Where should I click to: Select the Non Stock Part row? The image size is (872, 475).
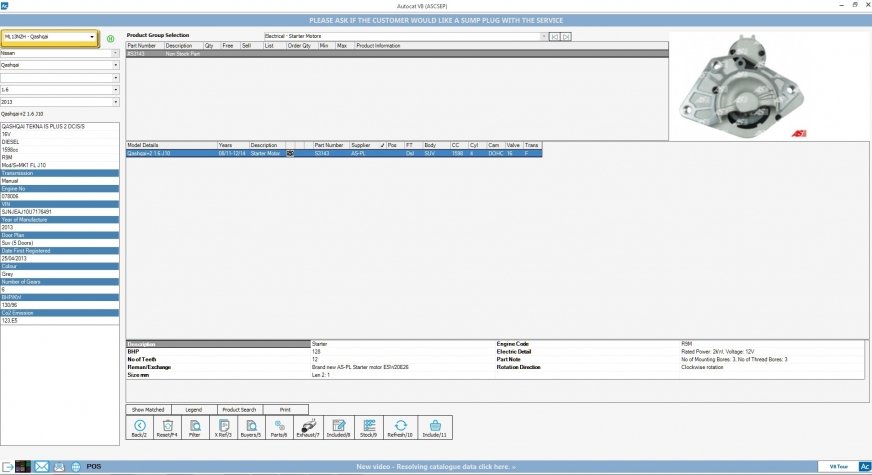(x=397, y=54)
